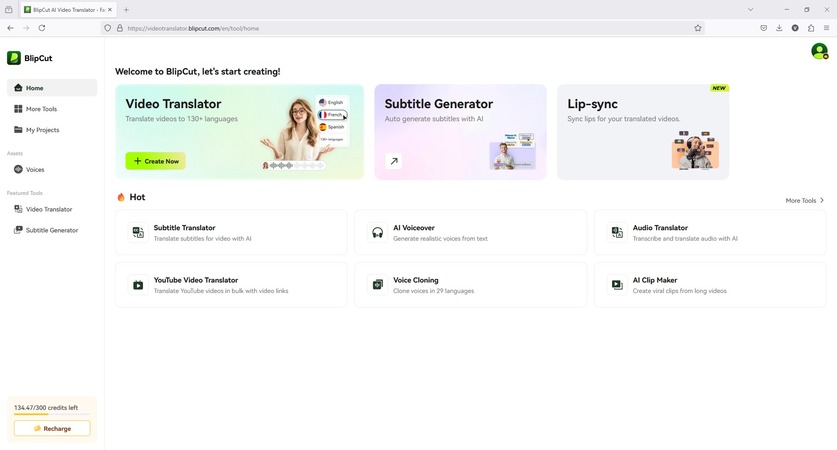Image resolution: width=837 pixels, height=450 pixels.
Task: Click the Voice Cloning icon
Action: (x=377, y=285)
